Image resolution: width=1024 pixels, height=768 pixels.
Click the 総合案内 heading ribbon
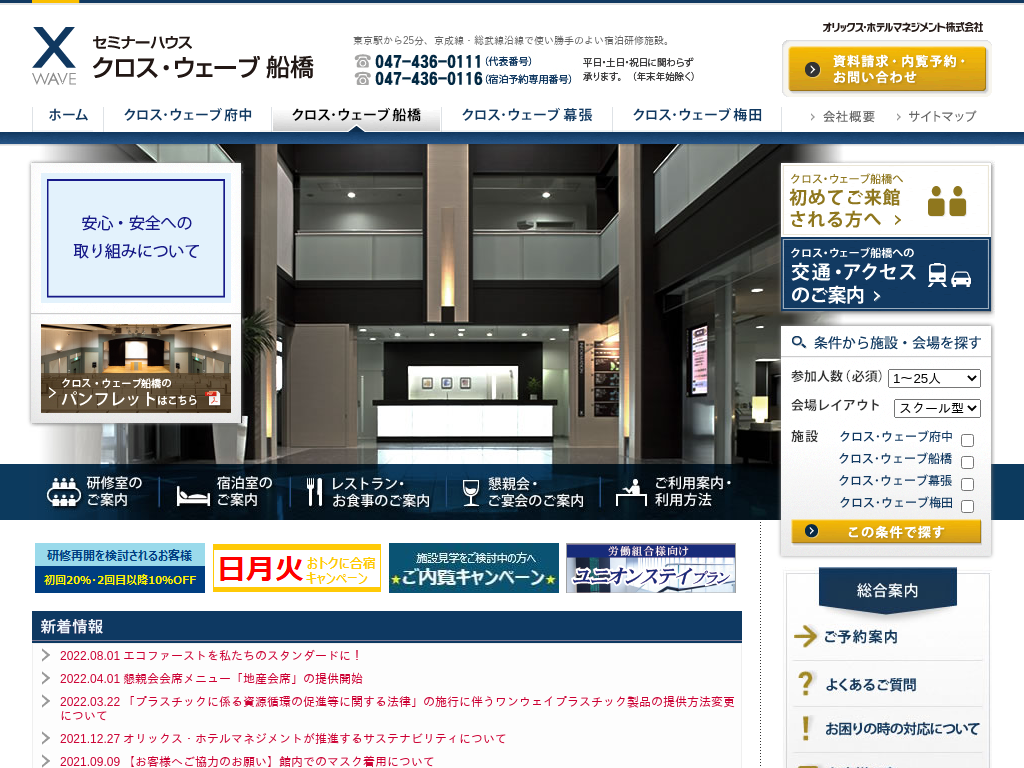click(x=887, y=590)
